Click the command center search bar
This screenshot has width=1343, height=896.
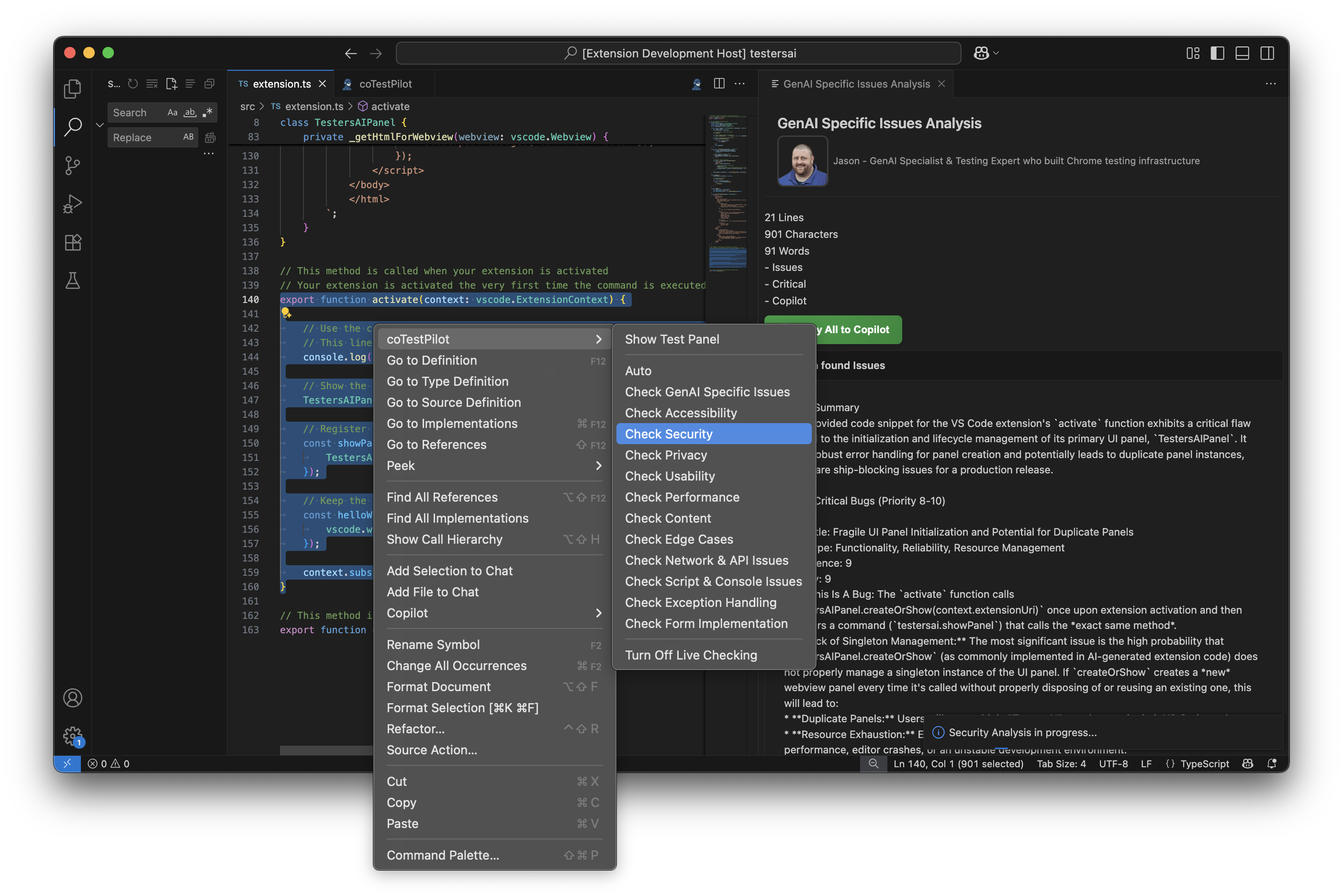coord(678,53)
